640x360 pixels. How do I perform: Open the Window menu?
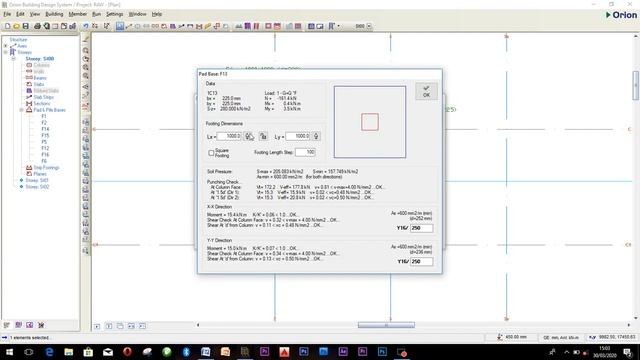(137, 14)
